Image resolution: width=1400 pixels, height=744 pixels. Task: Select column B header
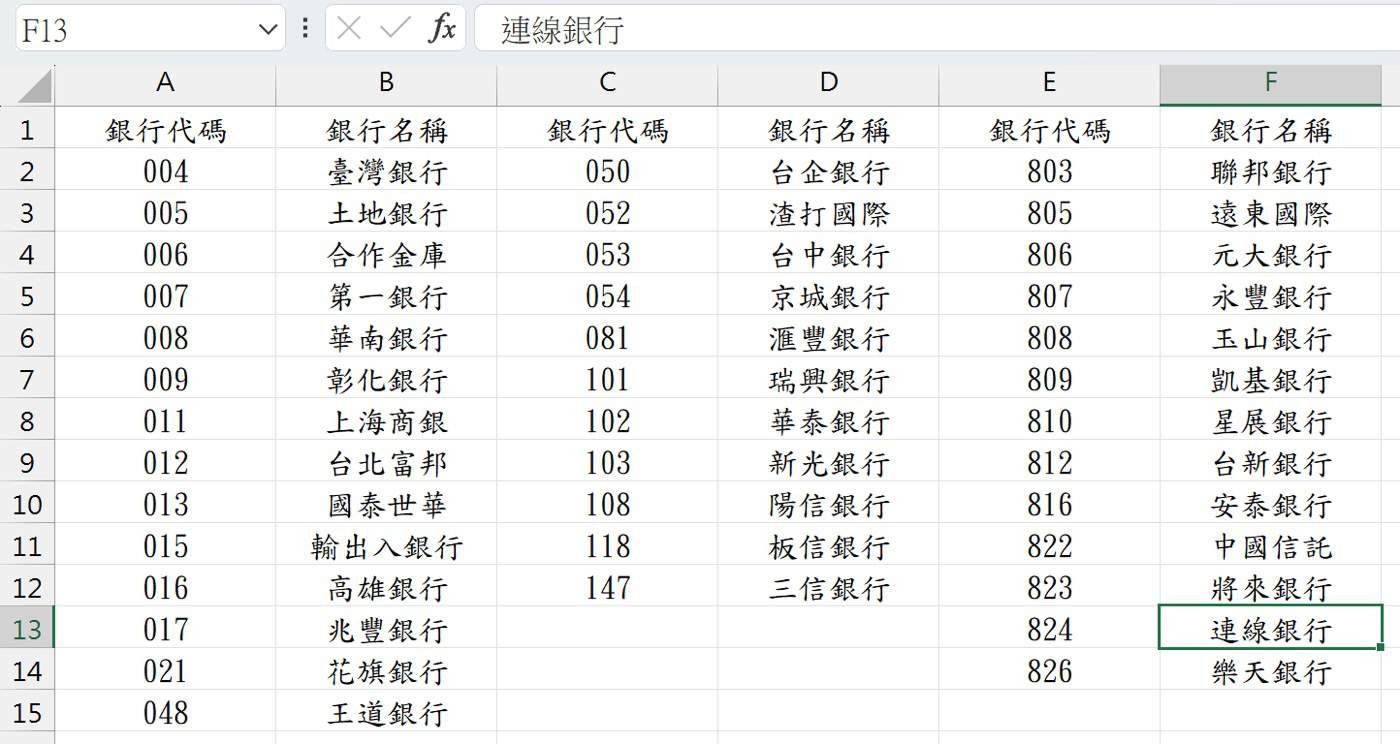coord(386,83)
